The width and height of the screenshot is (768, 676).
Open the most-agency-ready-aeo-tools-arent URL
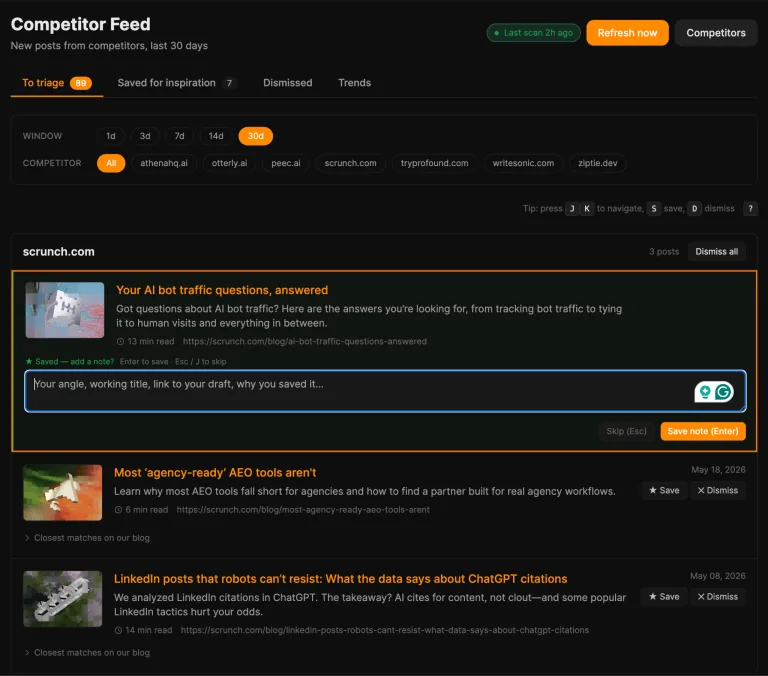(x=303, y=510)
